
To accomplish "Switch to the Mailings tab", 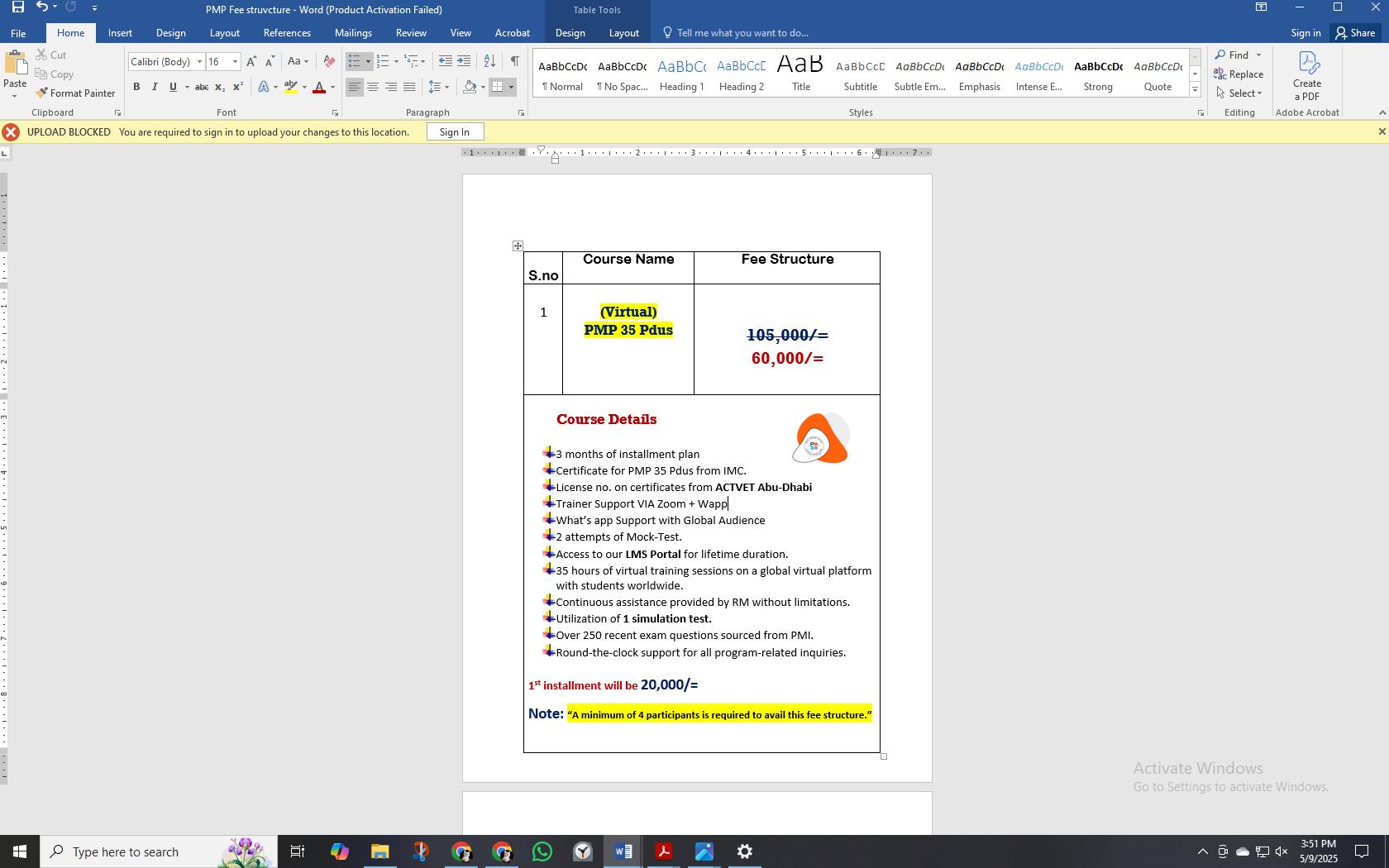I will pos(353,33).
